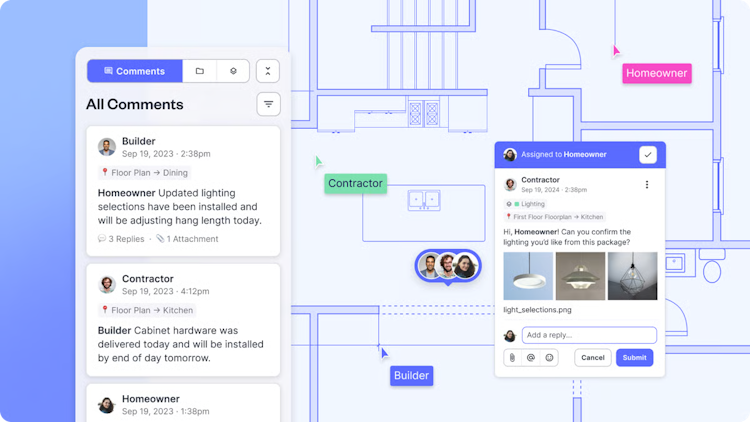Switch to the folder tab
This screenshot has width=750, height=422.
[199, 71]
